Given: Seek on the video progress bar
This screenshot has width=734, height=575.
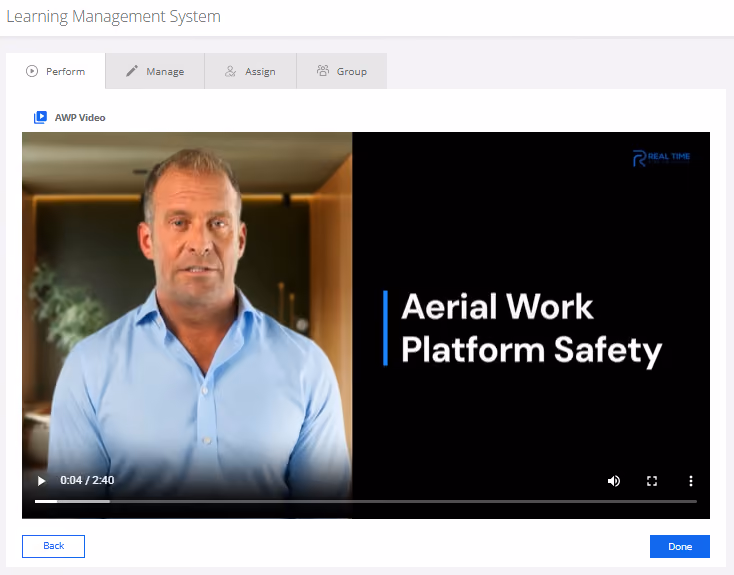Looking at the screenshot, I should (366, 501).
